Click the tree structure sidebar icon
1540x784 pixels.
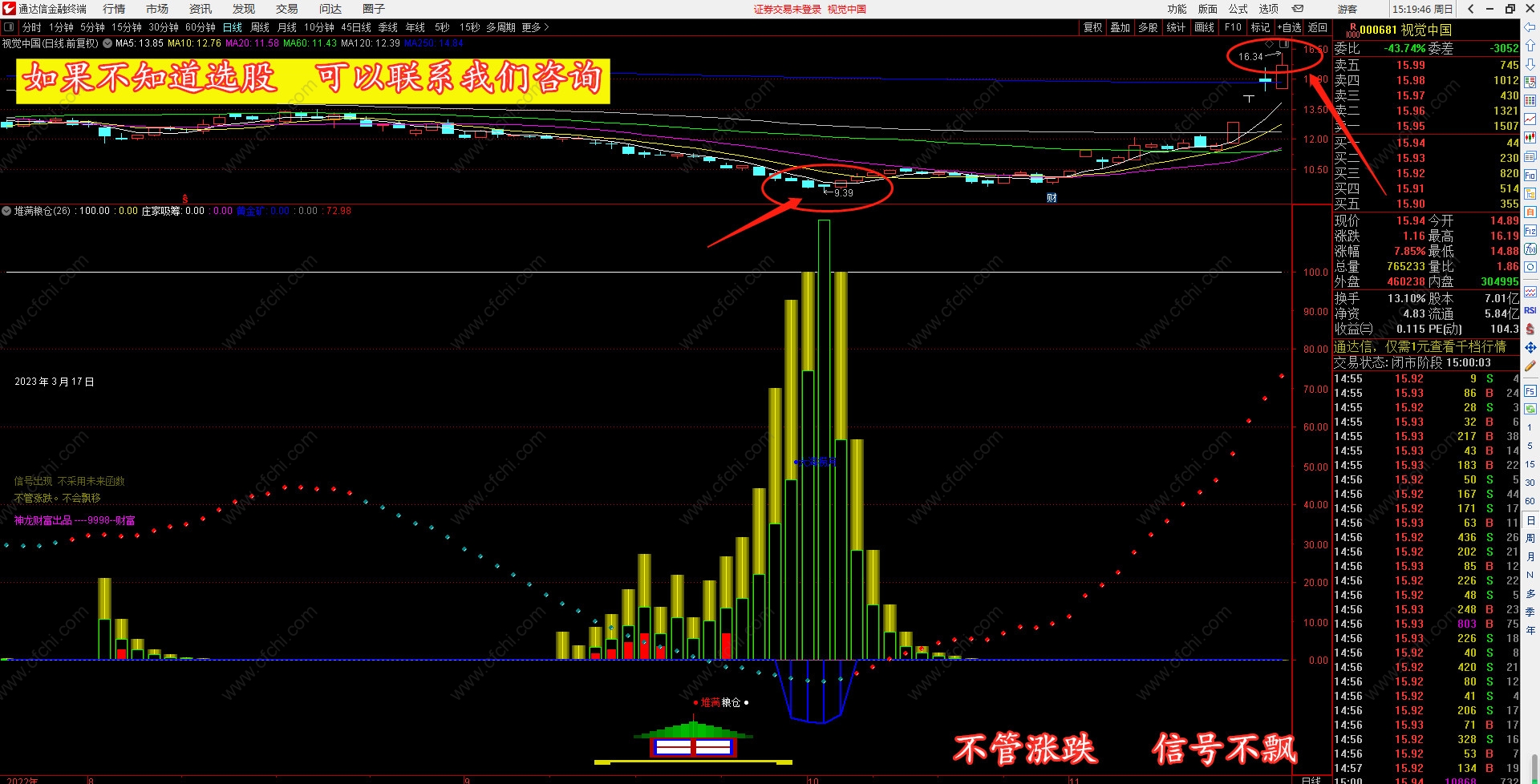(1530, 193)
